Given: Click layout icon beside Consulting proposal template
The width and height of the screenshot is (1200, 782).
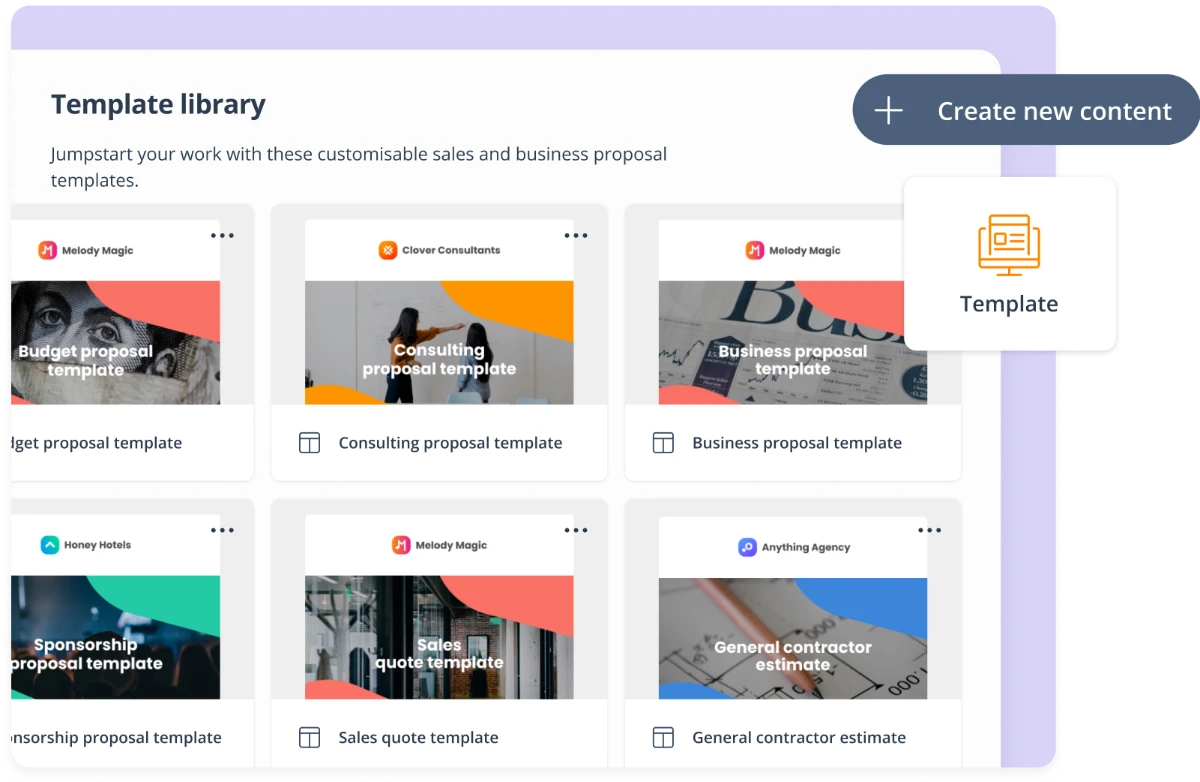Looking at the screenshot, I should click(x=310, y=443).
